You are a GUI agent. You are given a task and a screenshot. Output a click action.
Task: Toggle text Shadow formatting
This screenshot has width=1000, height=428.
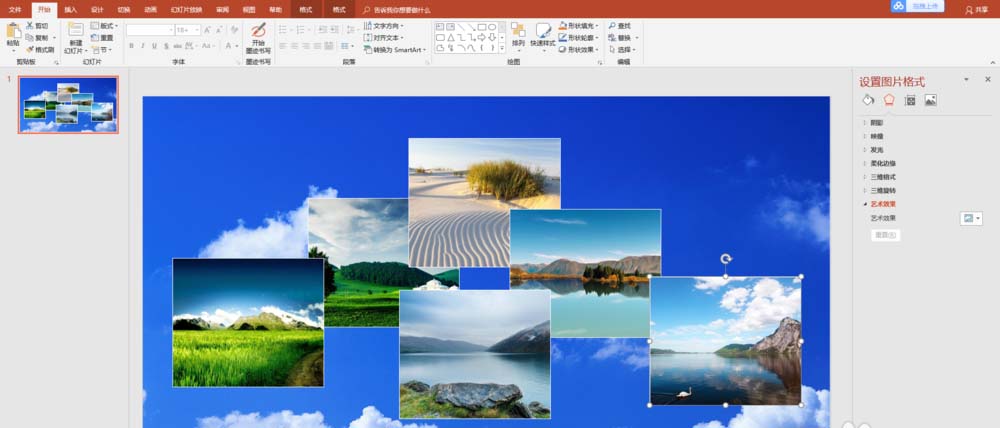tap(166, 46)
